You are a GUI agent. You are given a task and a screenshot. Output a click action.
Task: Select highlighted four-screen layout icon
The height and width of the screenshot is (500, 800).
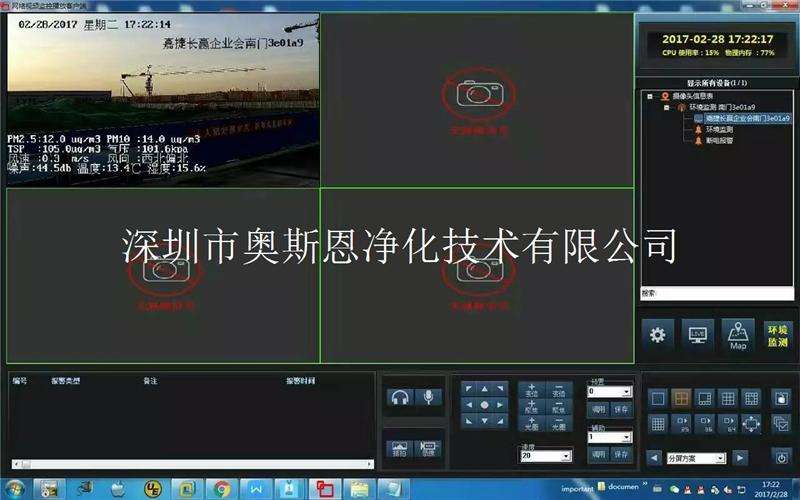tap(681, 398)
